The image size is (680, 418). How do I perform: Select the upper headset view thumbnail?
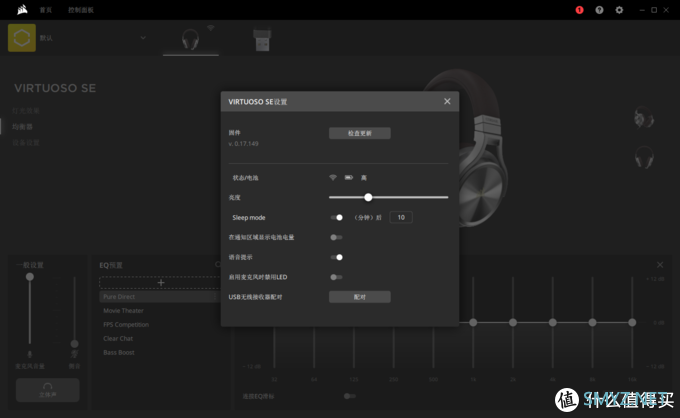(644, 118)
